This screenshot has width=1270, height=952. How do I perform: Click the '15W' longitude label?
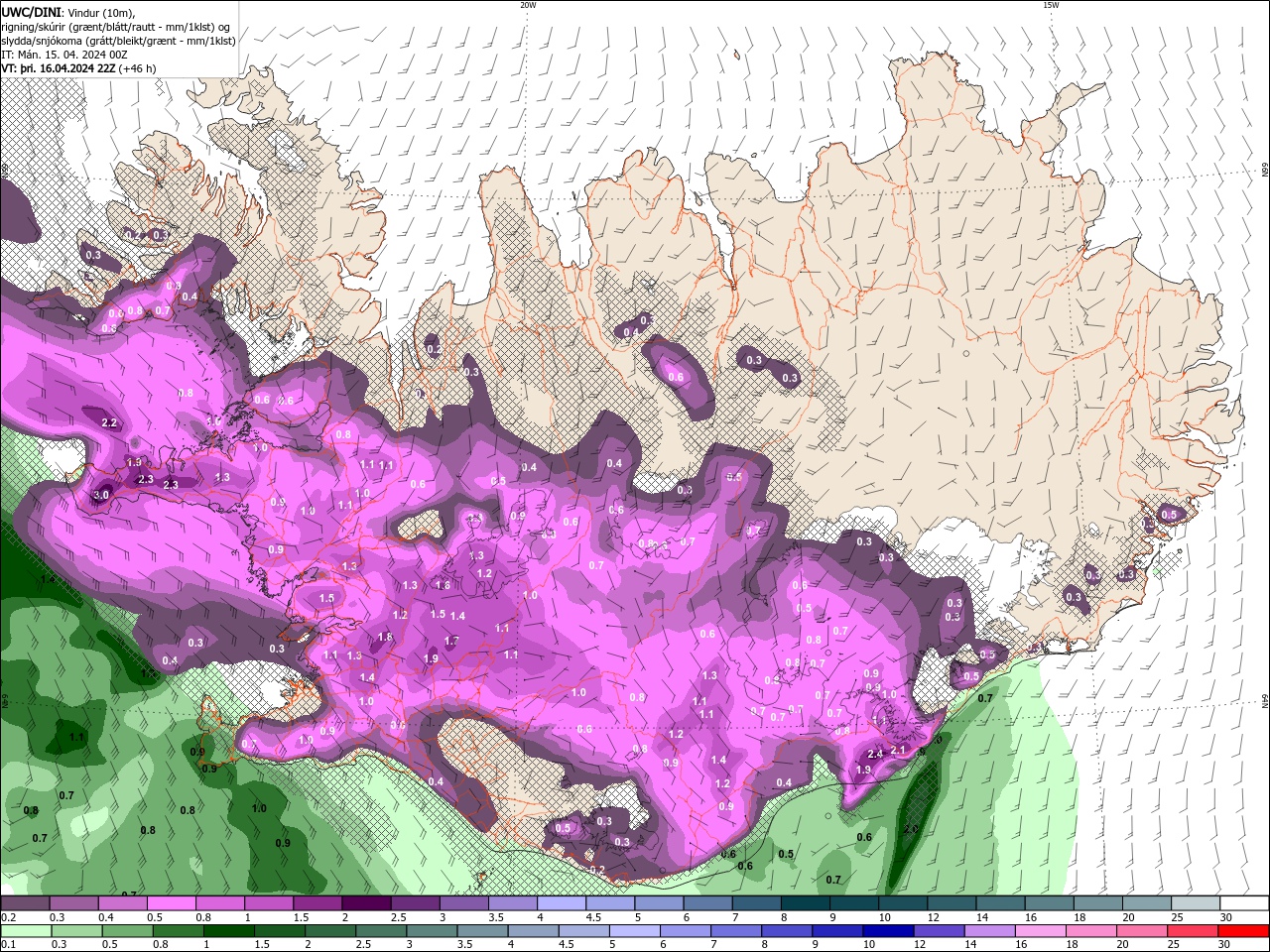coord(1051,5)
